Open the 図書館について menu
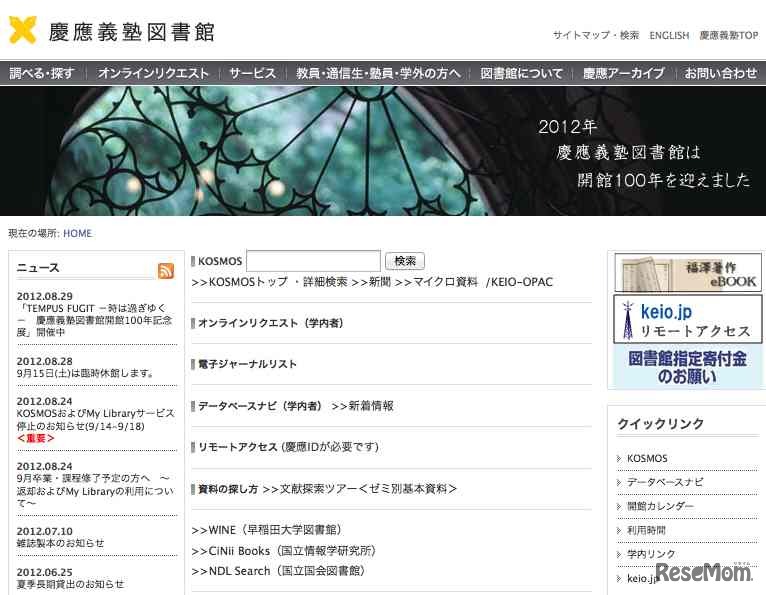Viewport: 766px width, 595px height. pos(521,73)
